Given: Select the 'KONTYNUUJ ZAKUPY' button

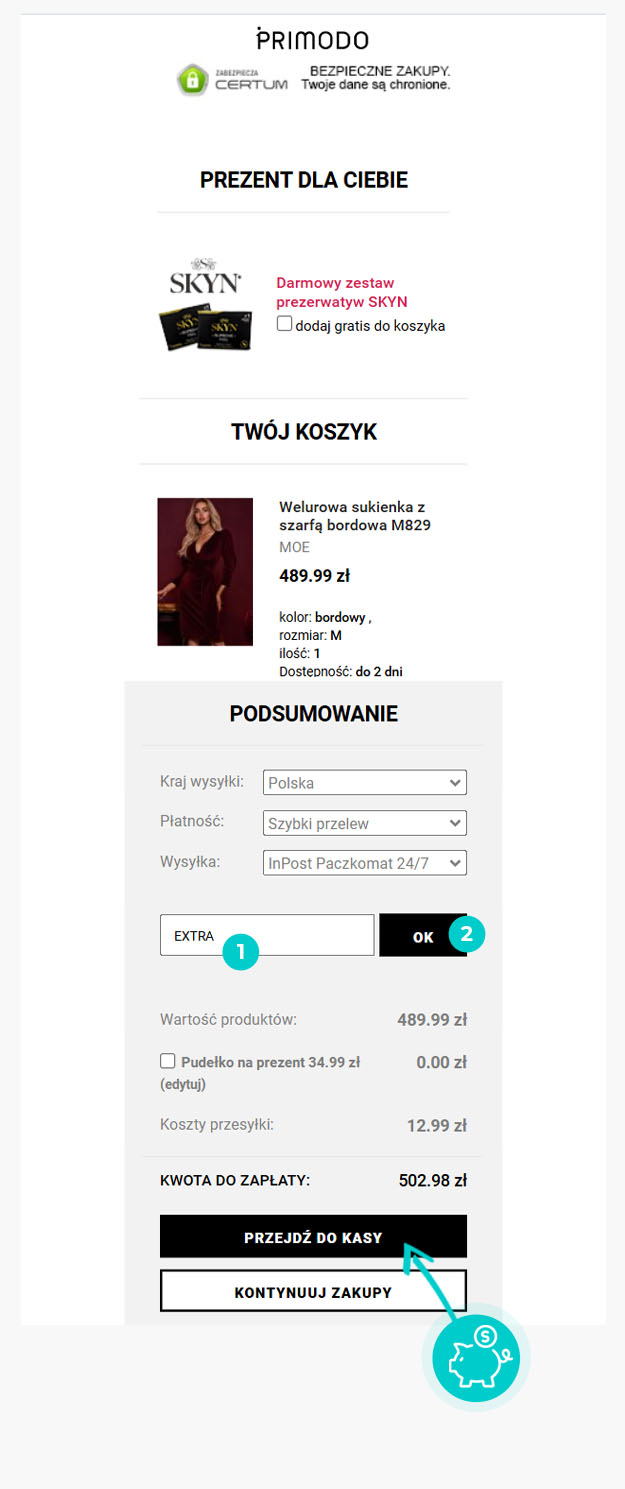Looking at the screenshot, I should (313, 1291).
